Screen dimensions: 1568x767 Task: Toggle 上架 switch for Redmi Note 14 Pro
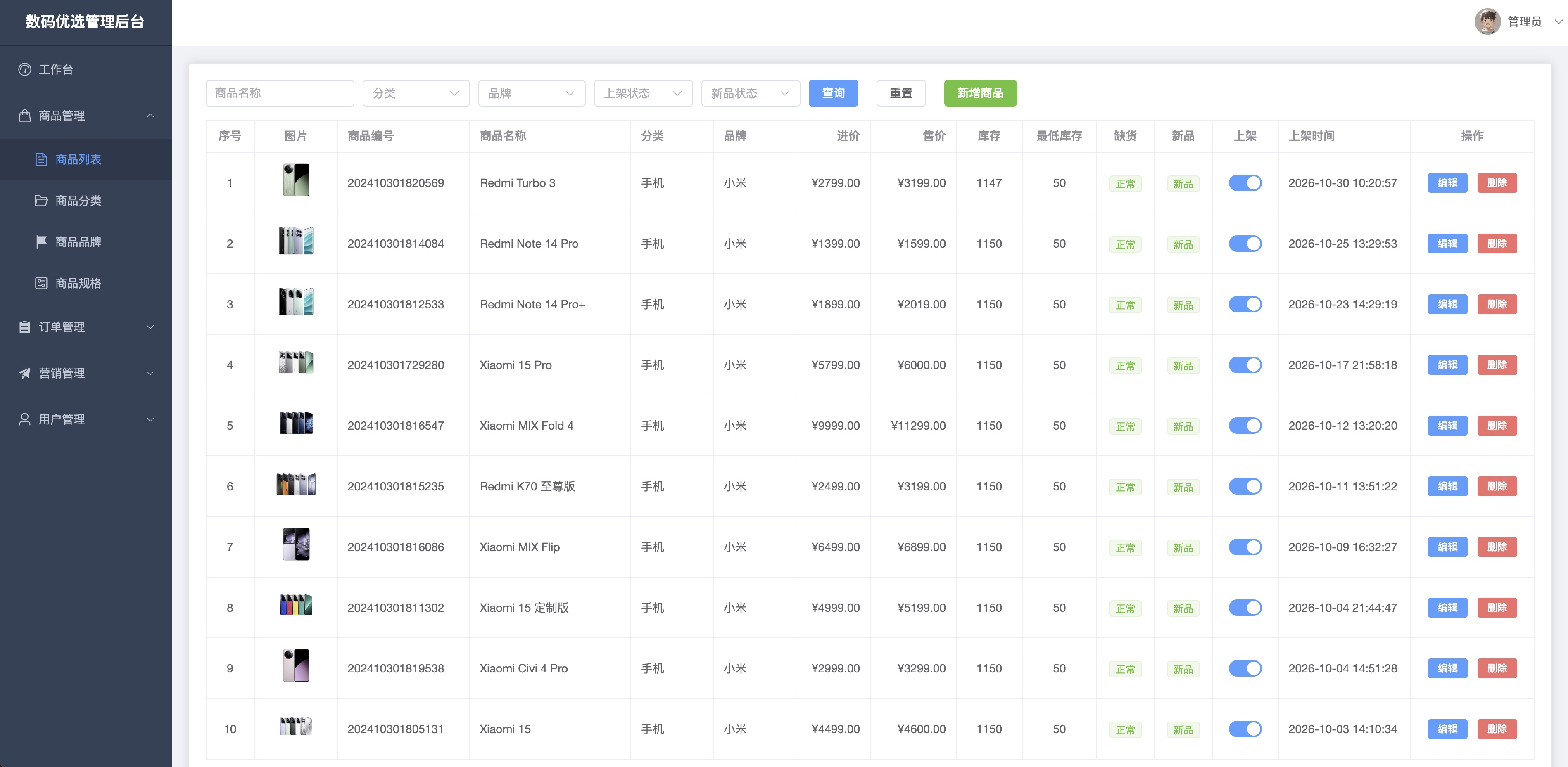pyautogui.click(x=1245, y=244)
